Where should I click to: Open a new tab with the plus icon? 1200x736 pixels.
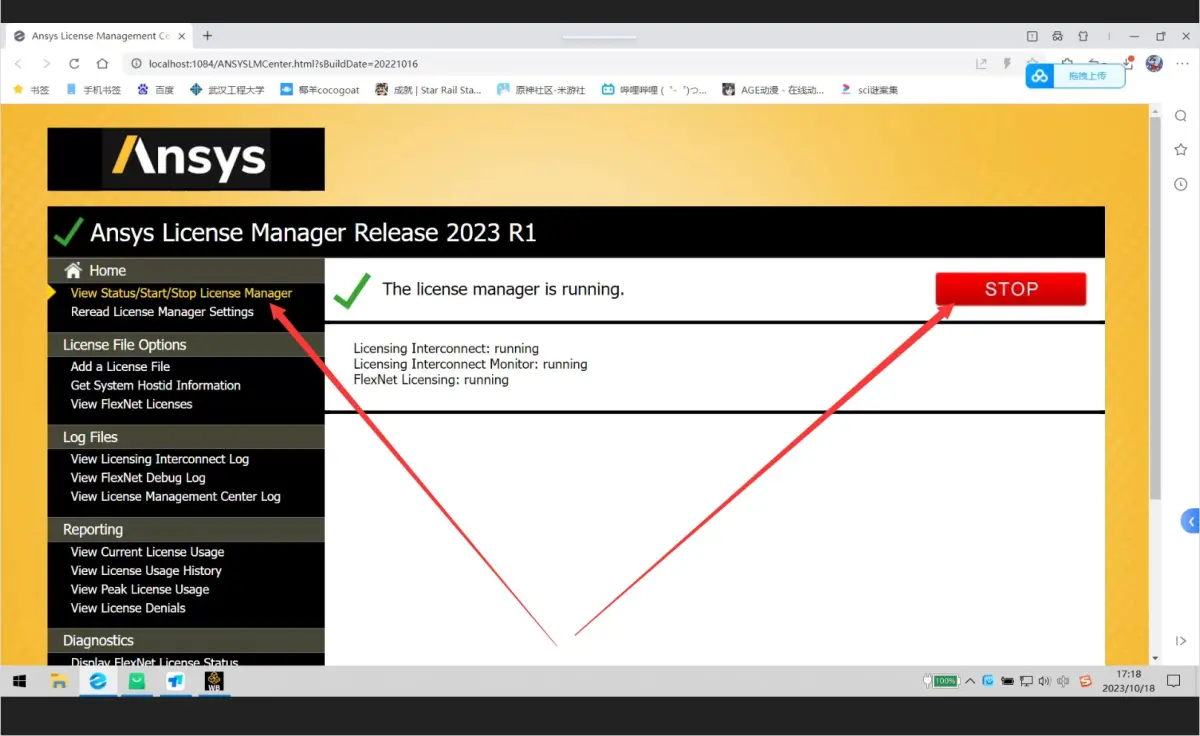coord(208,36)
